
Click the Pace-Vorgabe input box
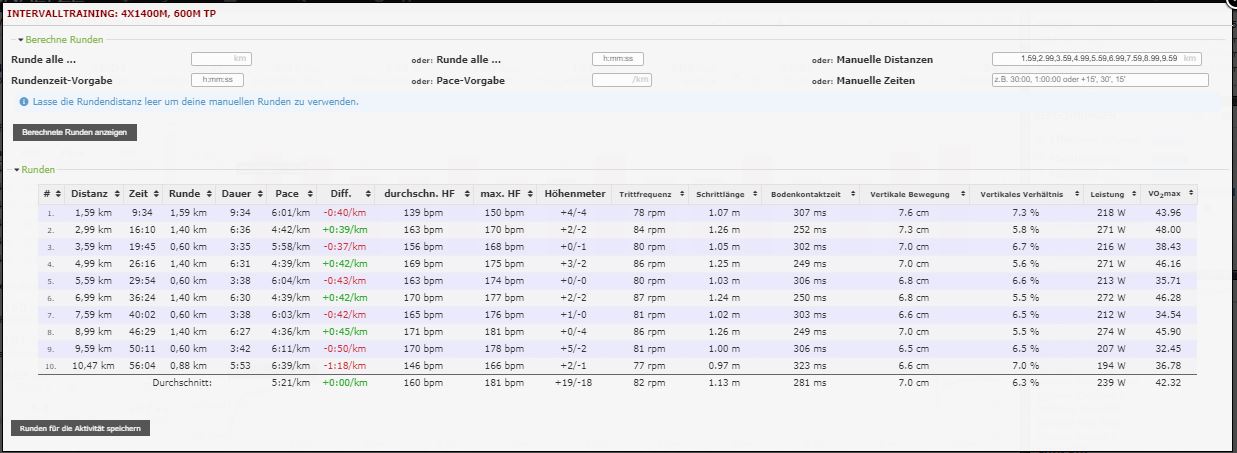[622, 80]
